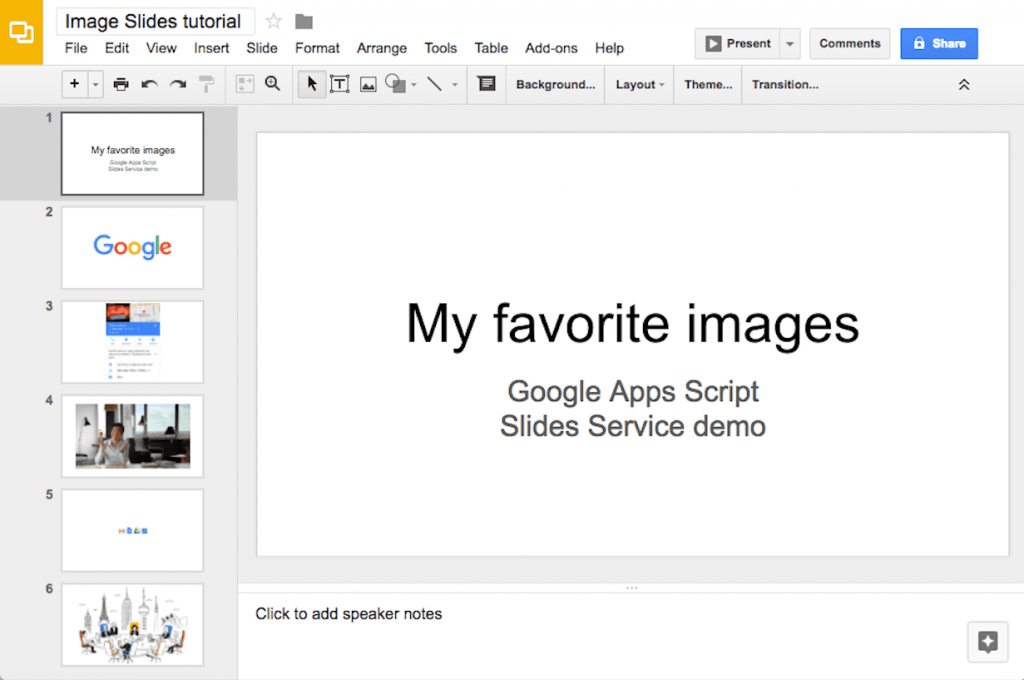This screenshot has height=680, width=1024.
Task: Open the line tool dropdown arrow
Action: point(455,84)
